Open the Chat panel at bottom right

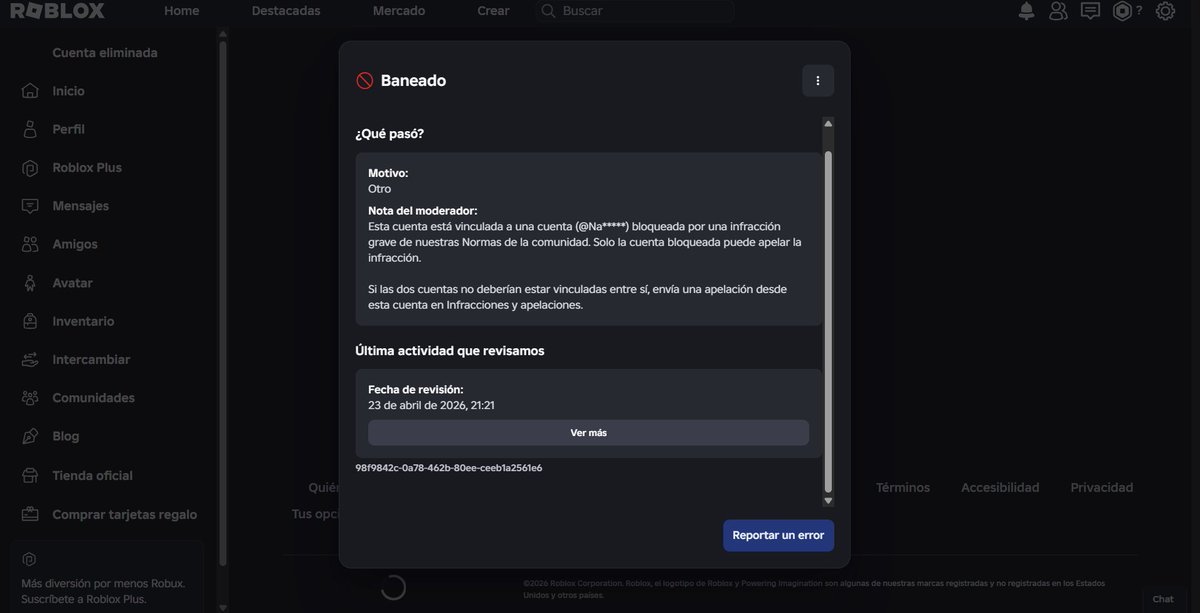tap(1163, 599)
